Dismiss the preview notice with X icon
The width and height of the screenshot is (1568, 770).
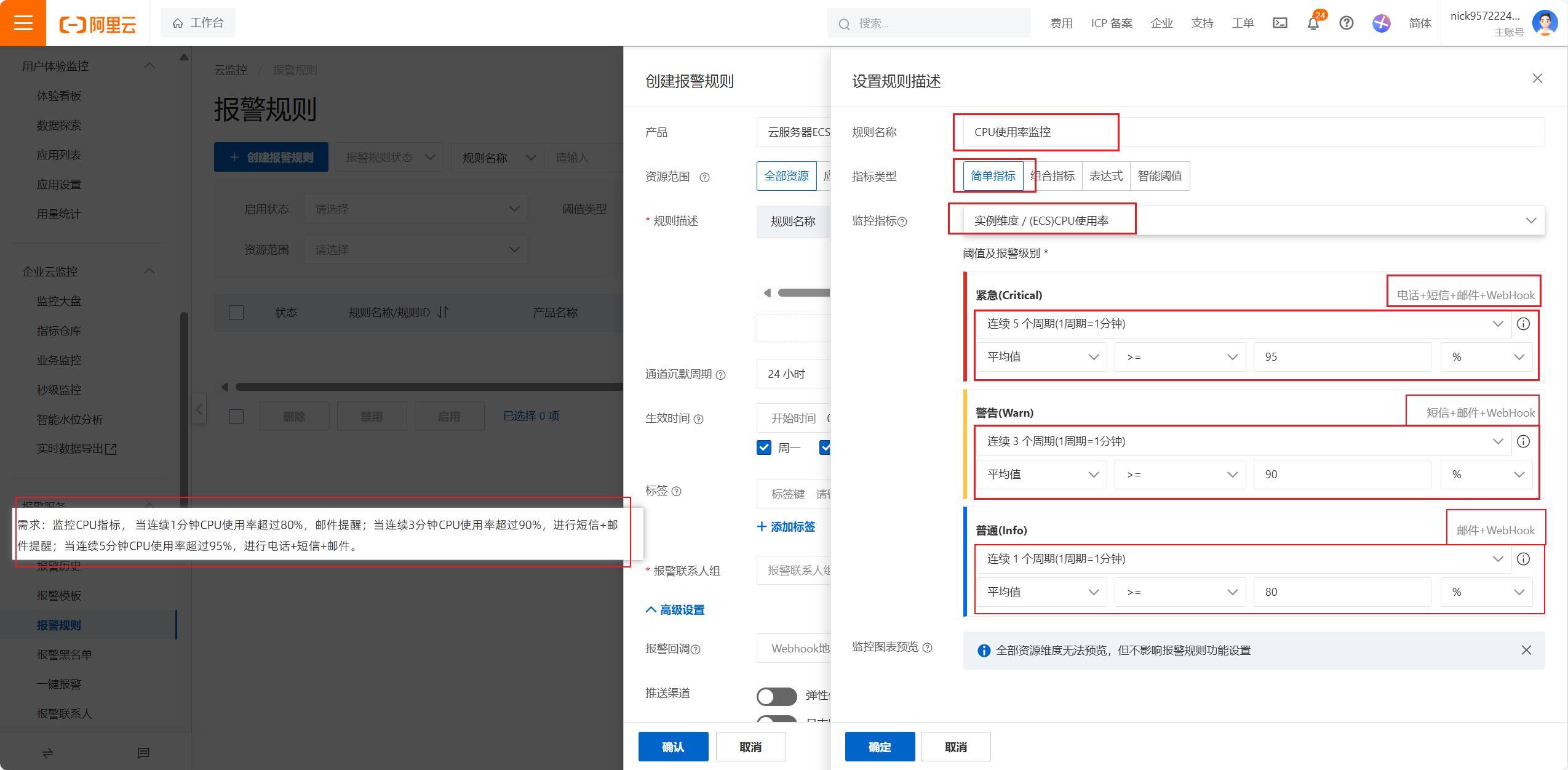point(1526,650)
